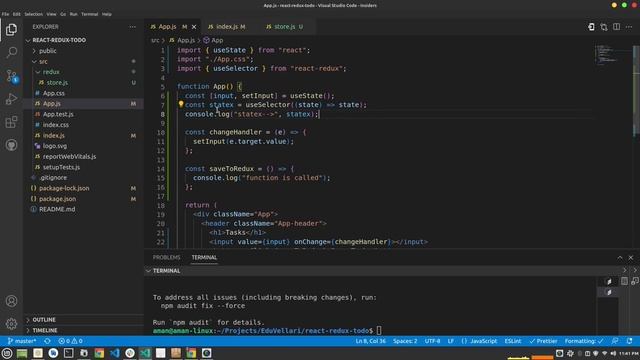Screen dimensions: 640x360
Task: Open the Accounts menu icon
Action: pyautogui.click(x=11, y=301)
